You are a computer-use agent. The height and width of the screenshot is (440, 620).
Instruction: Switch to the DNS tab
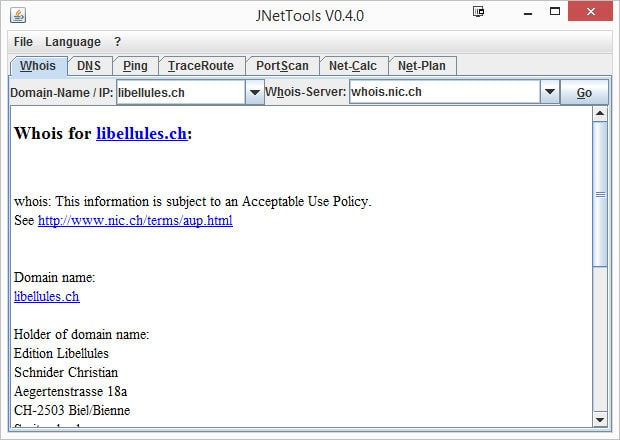pos(89,66)
